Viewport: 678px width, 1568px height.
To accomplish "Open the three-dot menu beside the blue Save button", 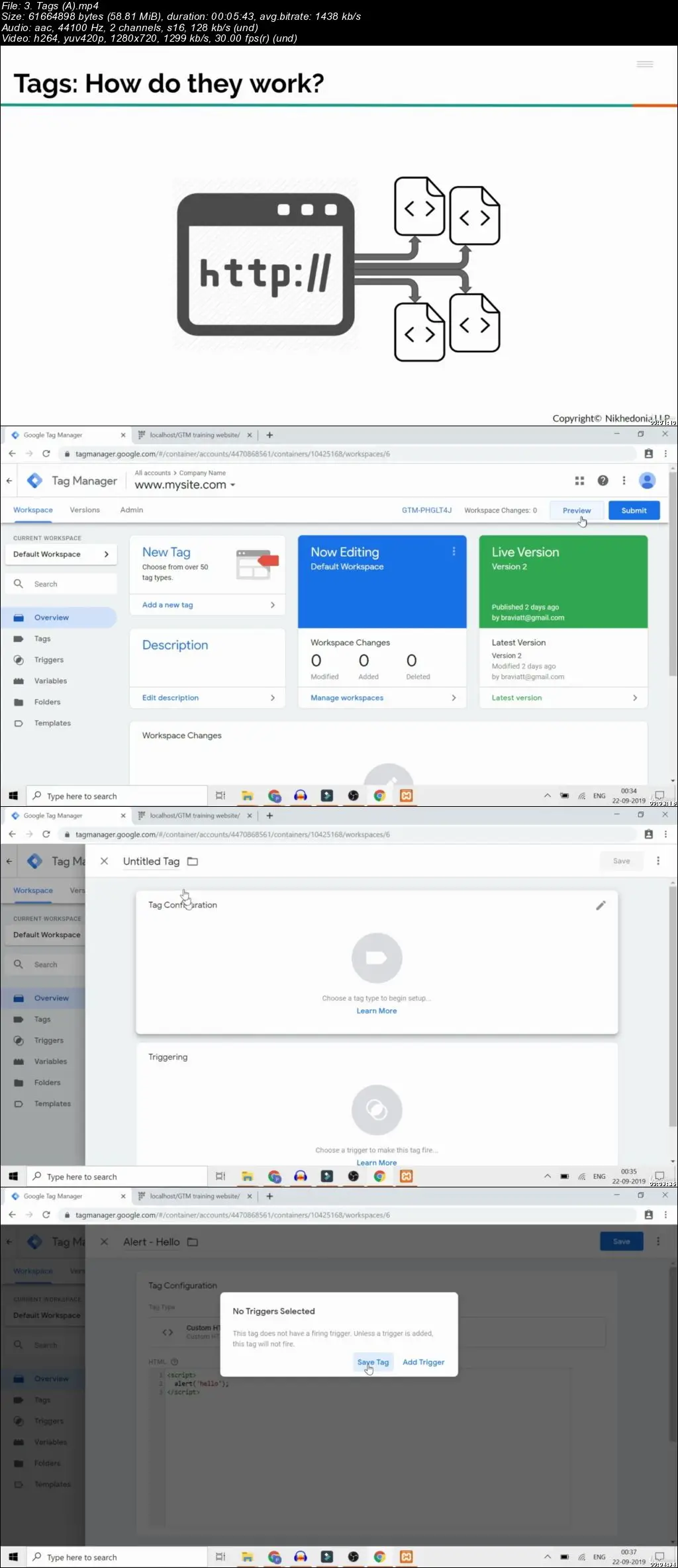I will [658, 1241].
